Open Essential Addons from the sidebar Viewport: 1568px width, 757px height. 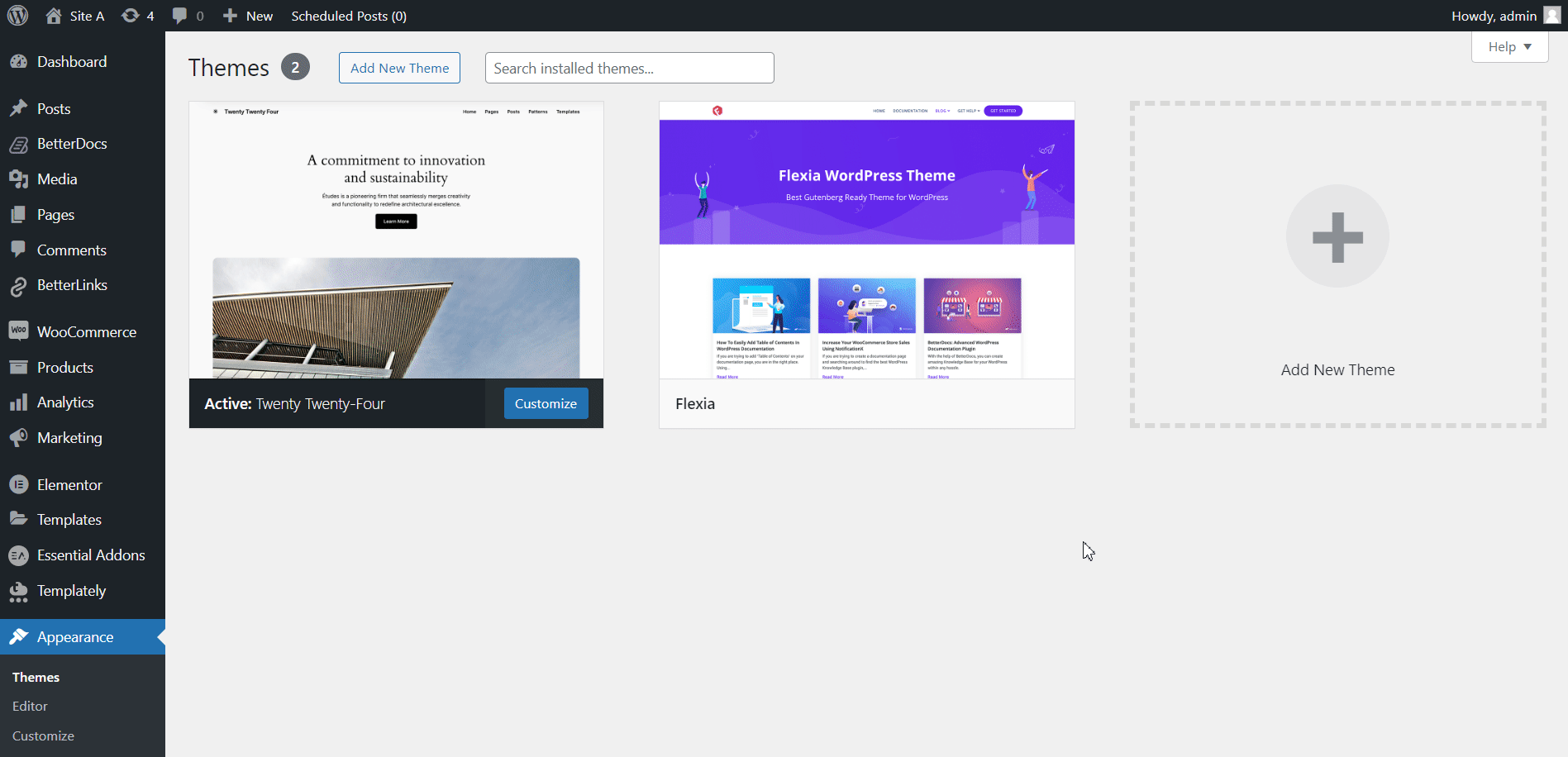(20, 555)
